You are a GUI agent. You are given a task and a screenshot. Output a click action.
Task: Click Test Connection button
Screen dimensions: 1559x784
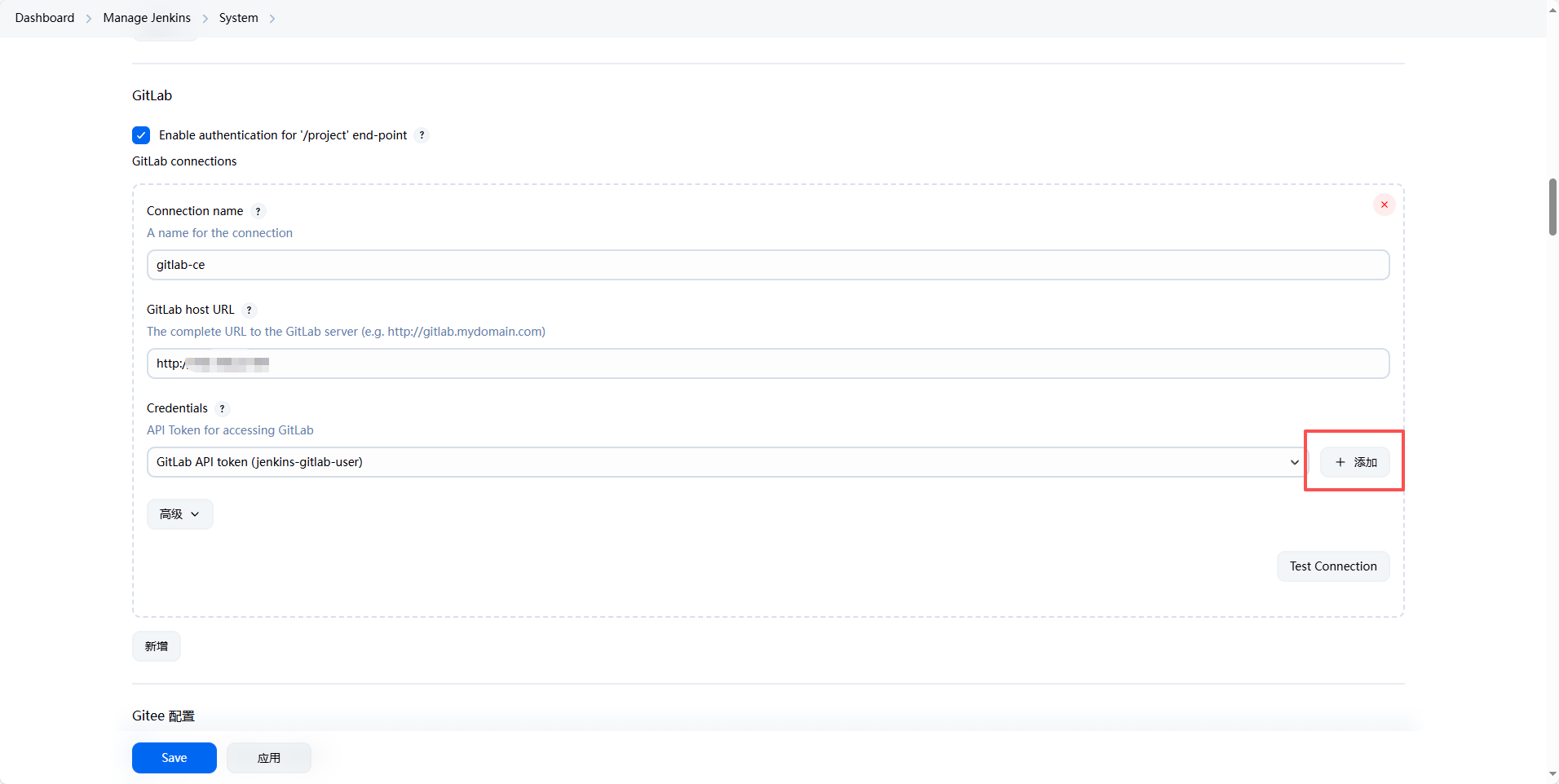(x=1333, y=566)
